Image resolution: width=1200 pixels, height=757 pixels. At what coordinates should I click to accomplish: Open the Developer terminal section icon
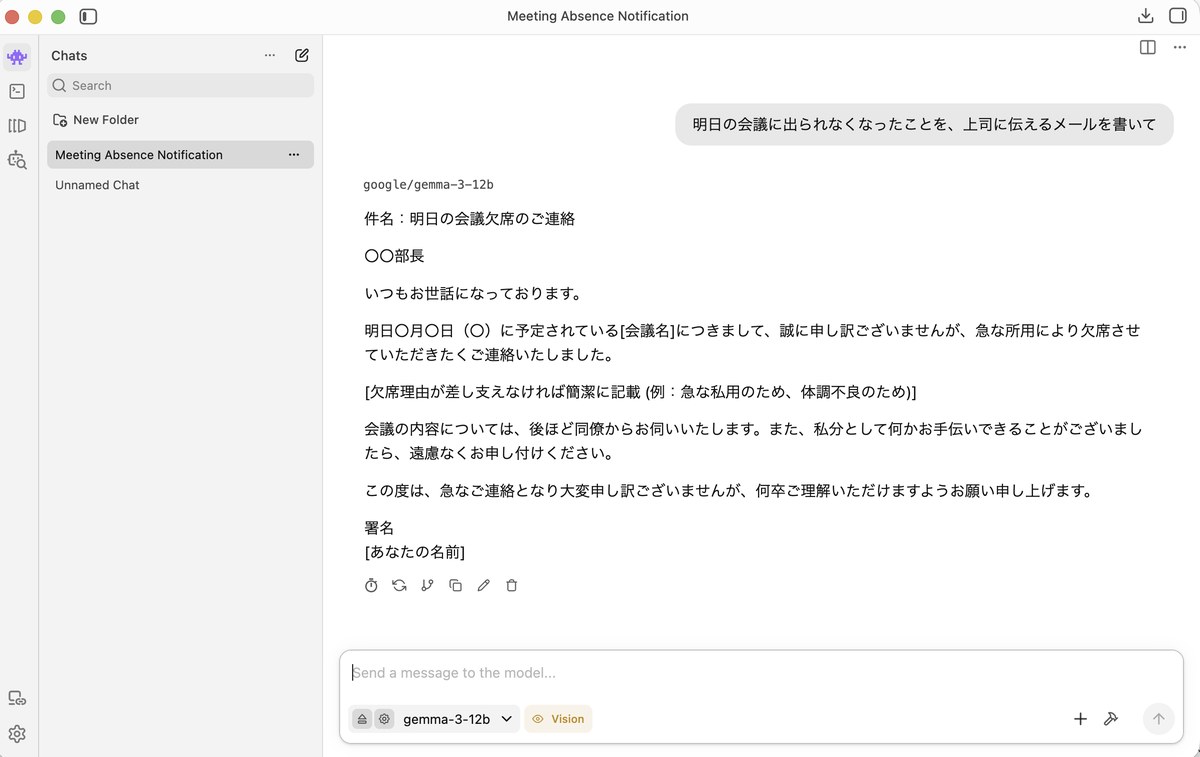tap(17, 91)
